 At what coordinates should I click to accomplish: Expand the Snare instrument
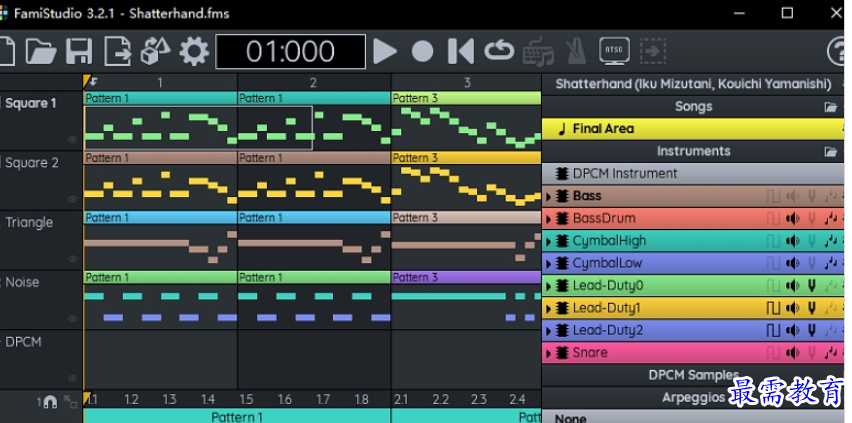(x=548, y=353)
